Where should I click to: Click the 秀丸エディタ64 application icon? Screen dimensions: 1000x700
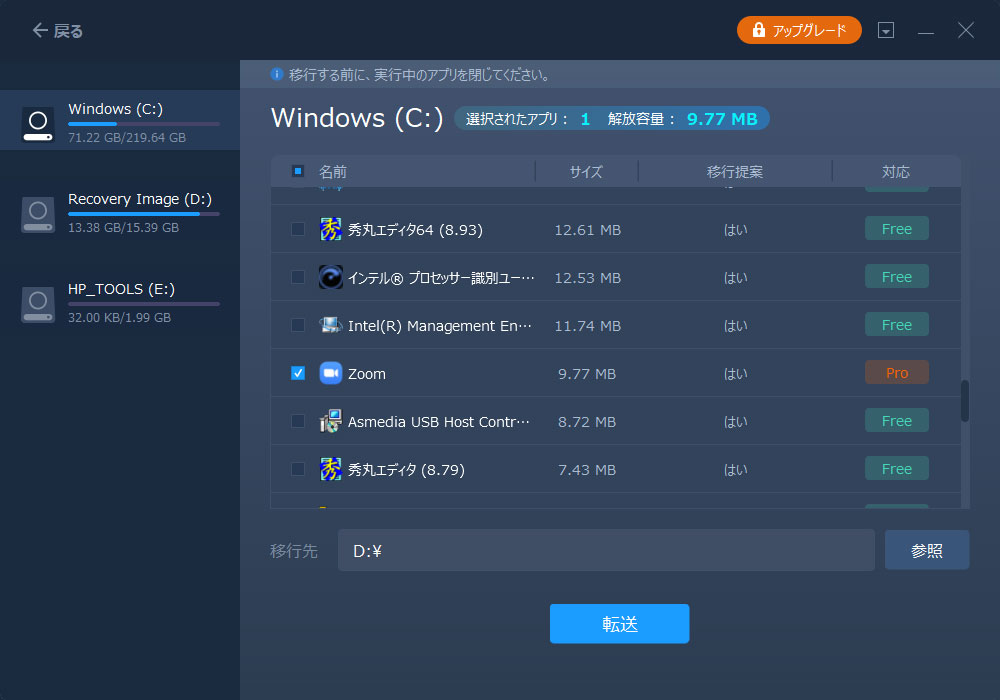coord(331,229)
